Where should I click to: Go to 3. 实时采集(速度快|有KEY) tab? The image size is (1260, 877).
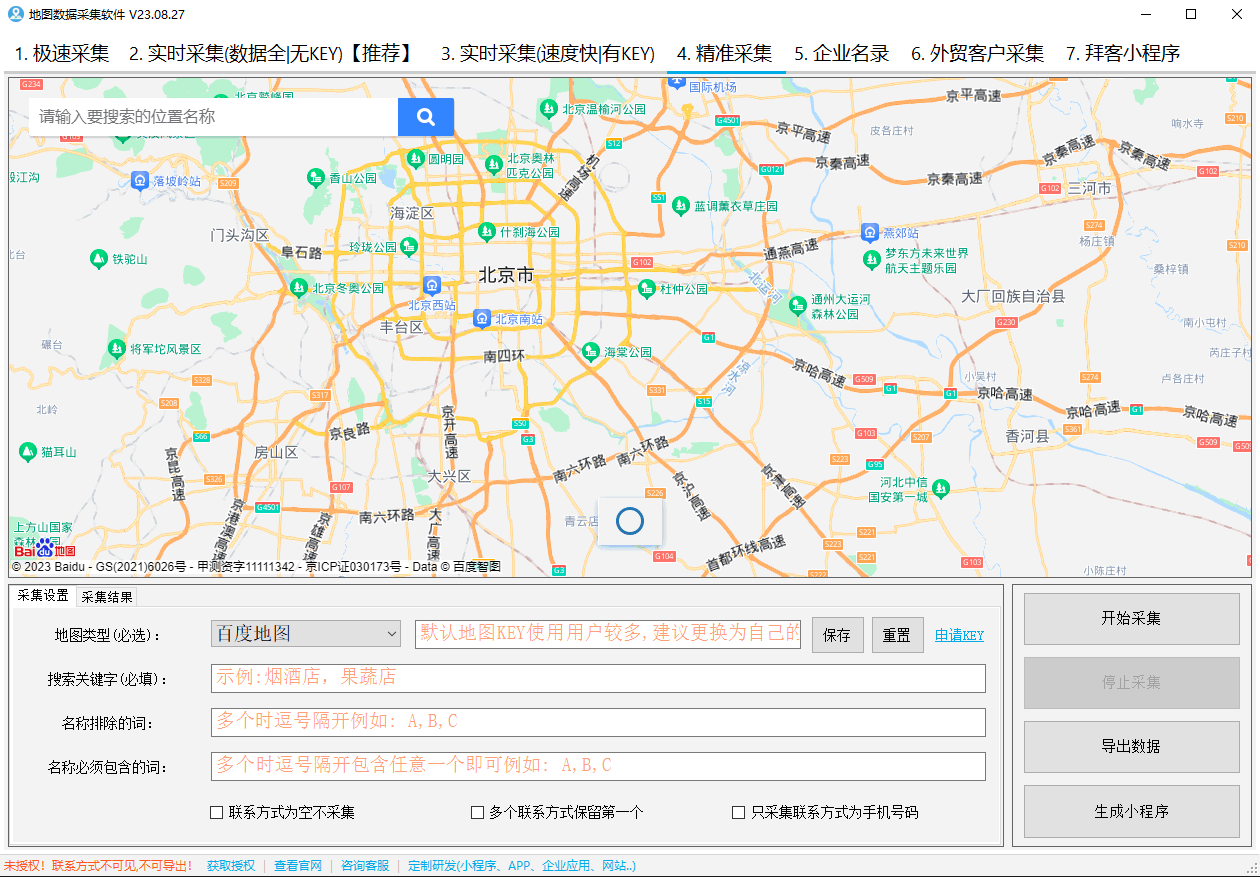click(548, 54)
